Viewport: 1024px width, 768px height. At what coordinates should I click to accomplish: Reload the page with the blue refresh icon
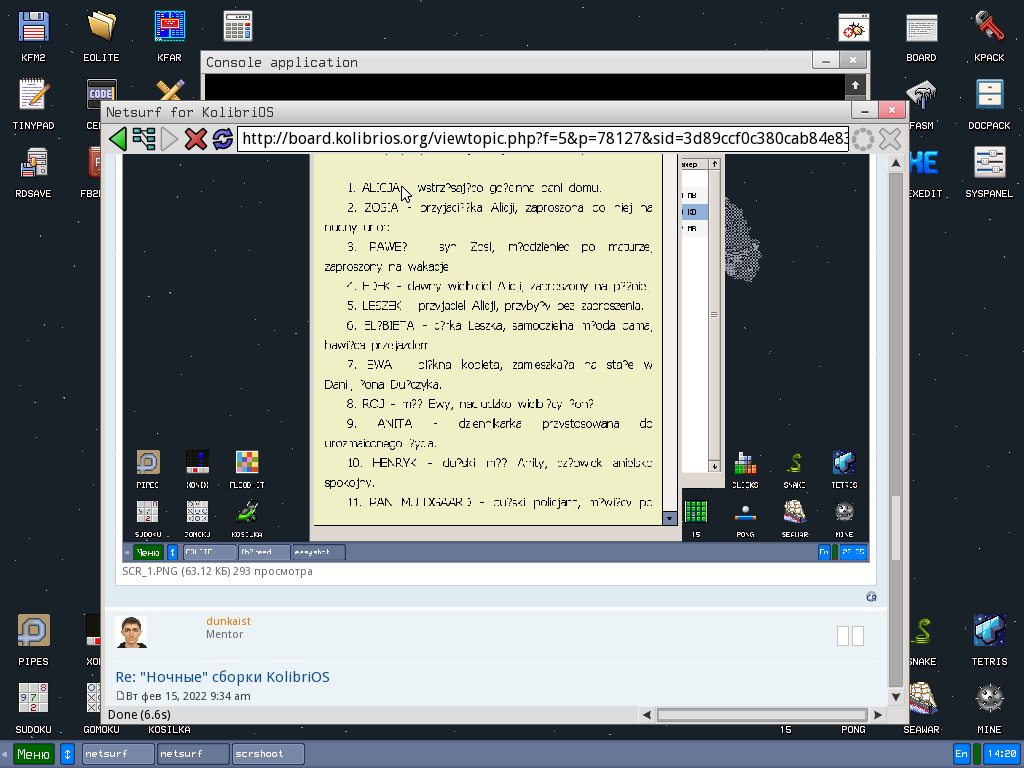[x=222, y=139]
